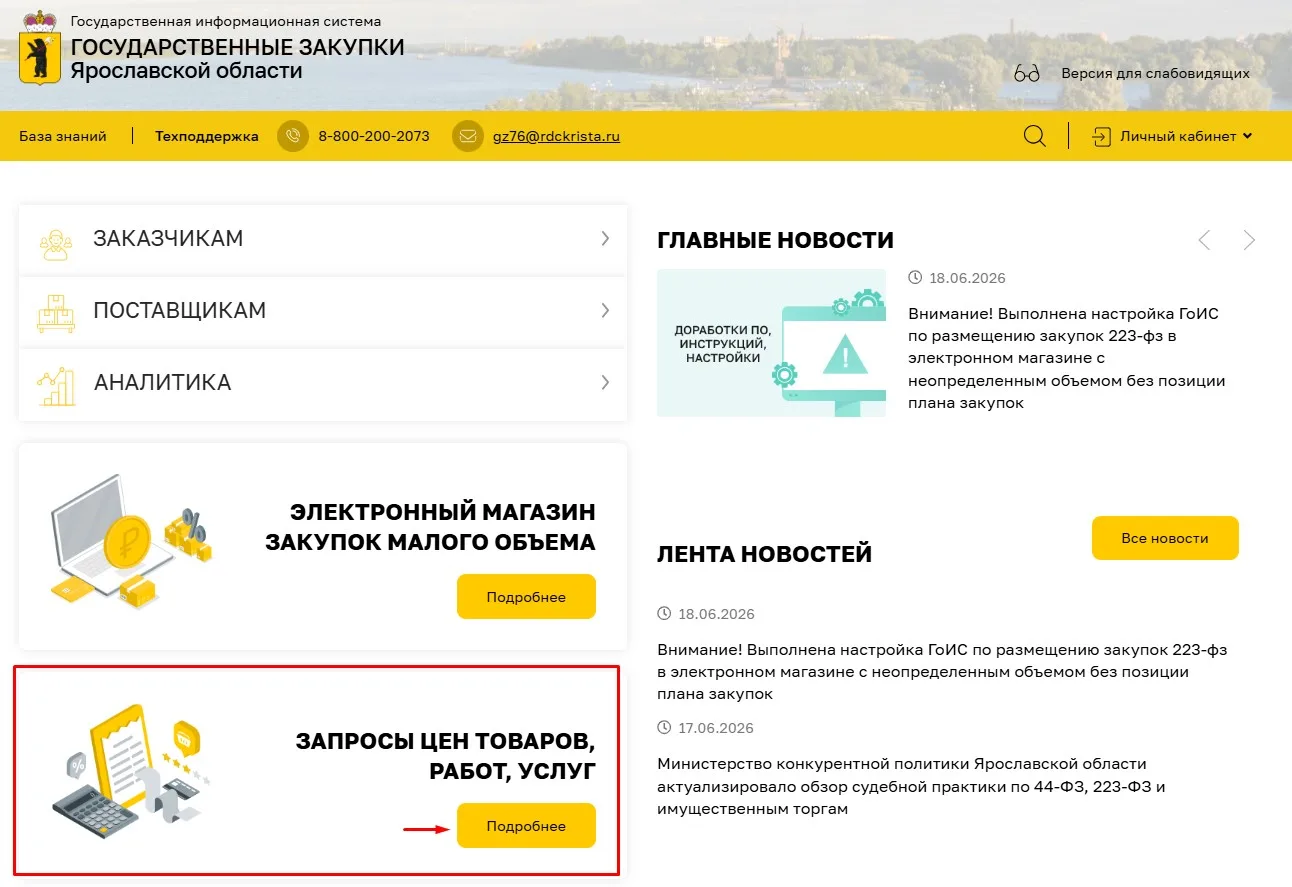
Task: Click ЭЛЕКТРОННЫЙ МАГАЗИН ЗАКУПОК МАЛОГО ОБЪЕМА heading
Action: coord(430,527)
